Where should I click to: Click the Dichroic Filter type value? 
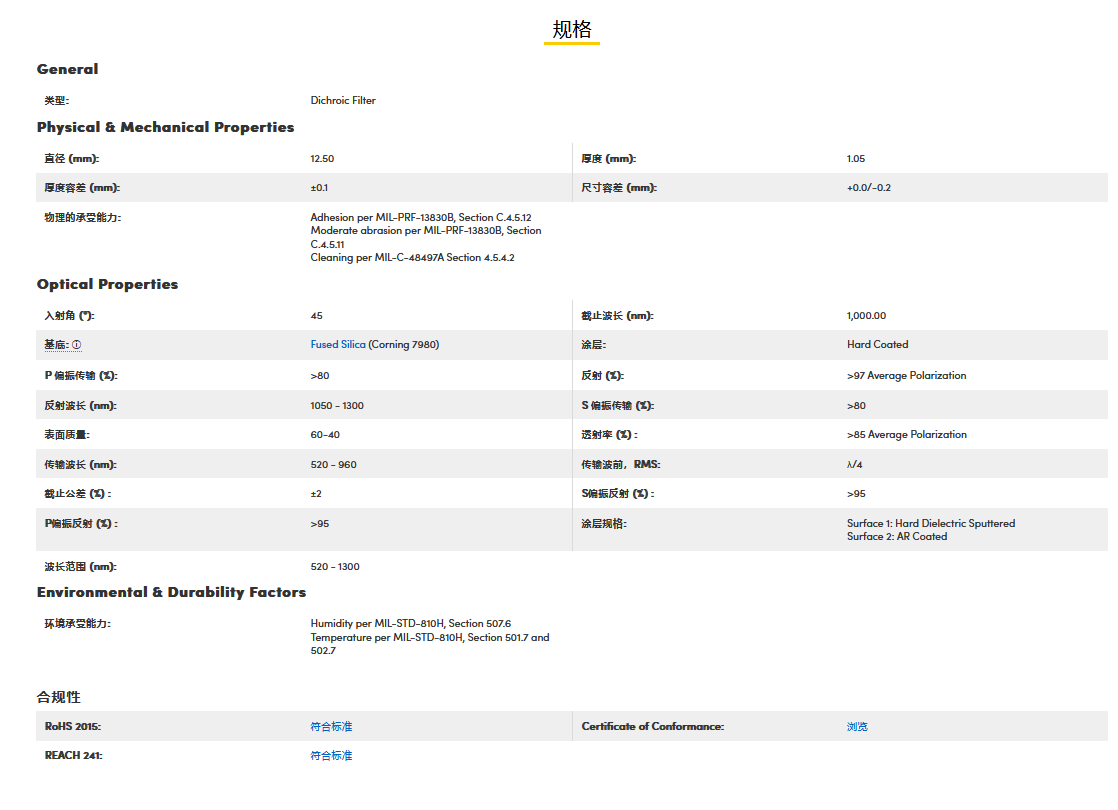343,101
